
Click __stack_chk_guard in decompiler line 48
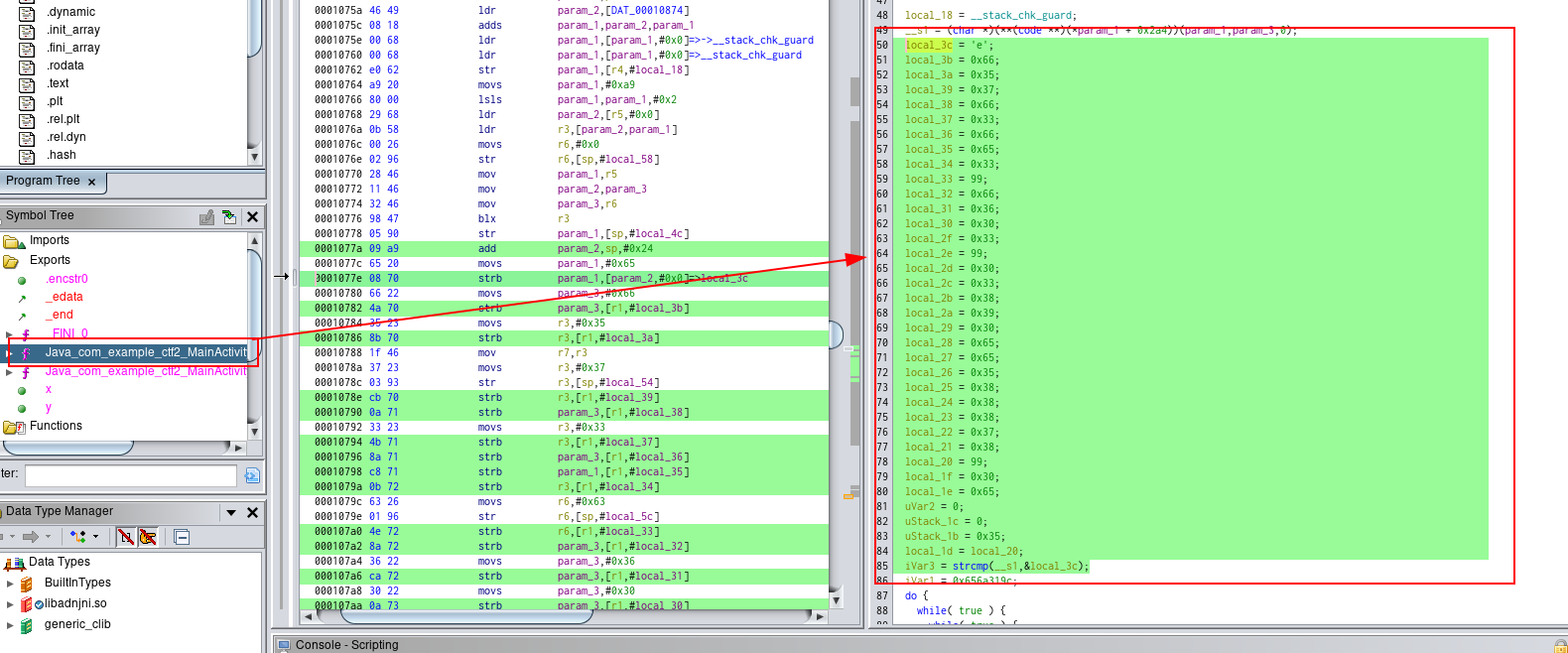pyautogui.click(x=1023, y=16)
